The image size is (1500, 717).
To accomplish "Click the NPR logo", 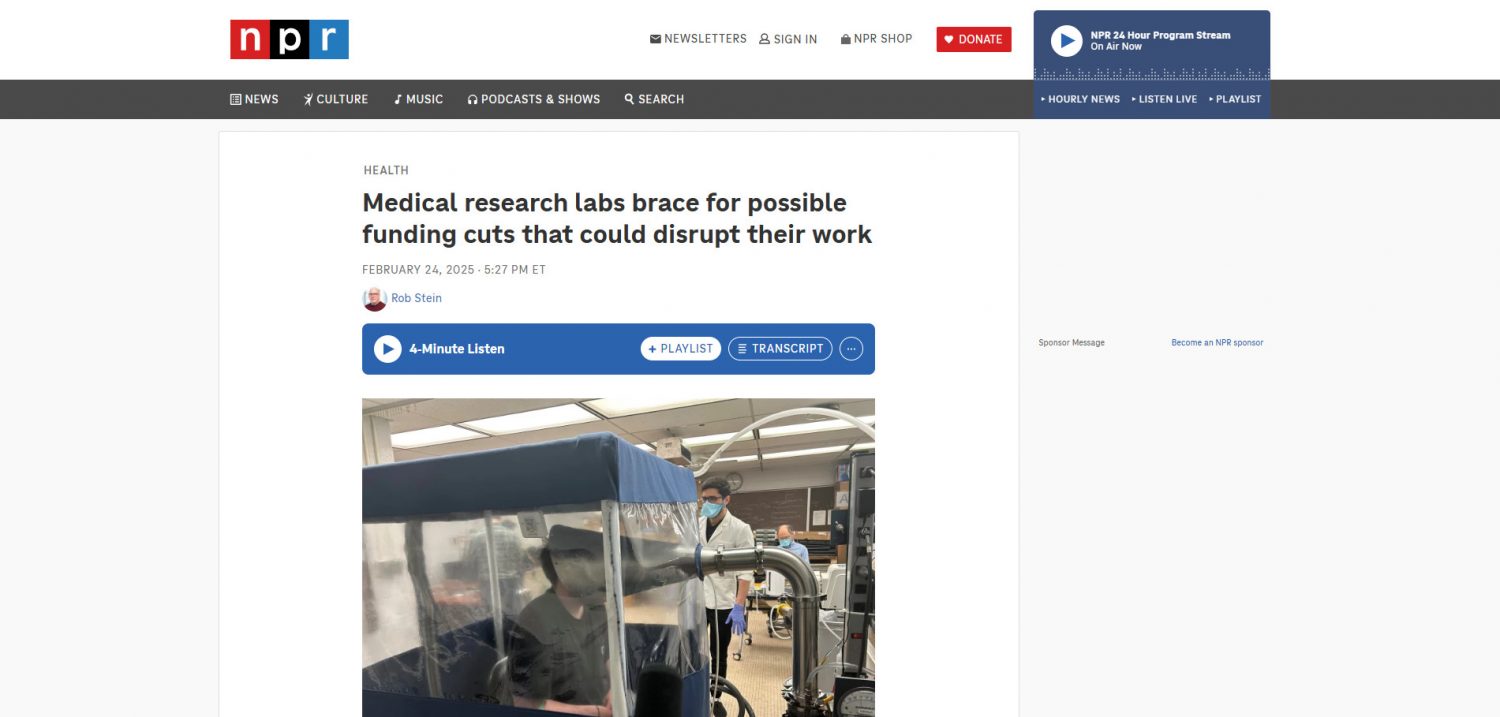I will (x=289, y=39).
